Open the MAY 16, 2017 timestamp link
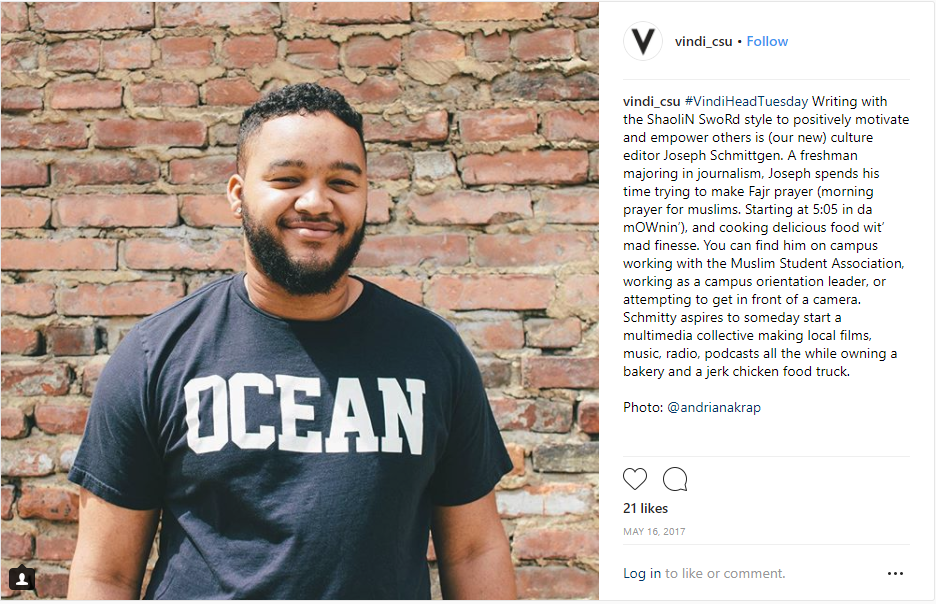 pyautogui.click(x=654, y=532)
